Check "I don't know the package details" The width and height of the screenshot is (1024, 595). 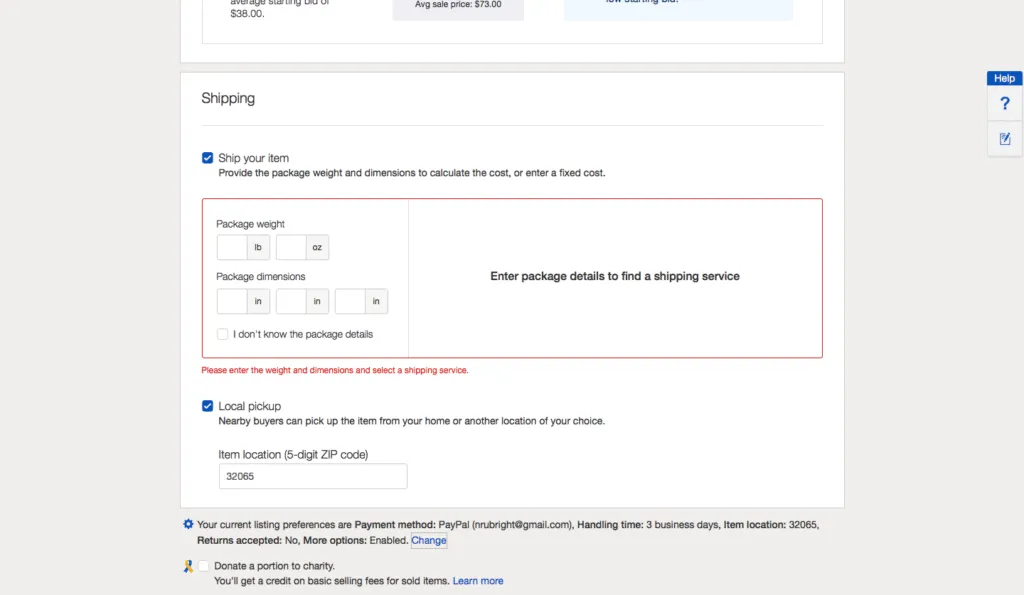point(222,333)
